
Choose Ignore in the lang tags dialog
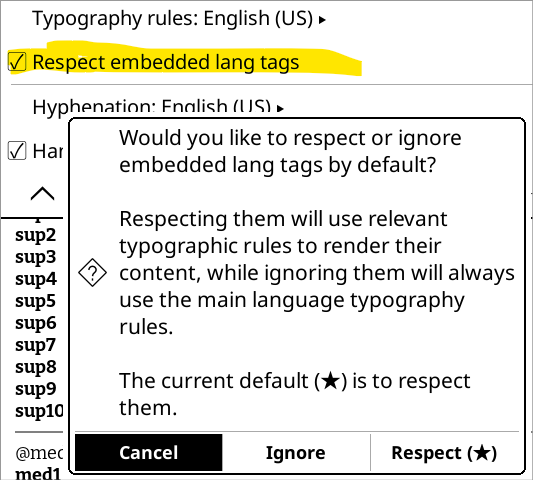[x=296, y=452]
